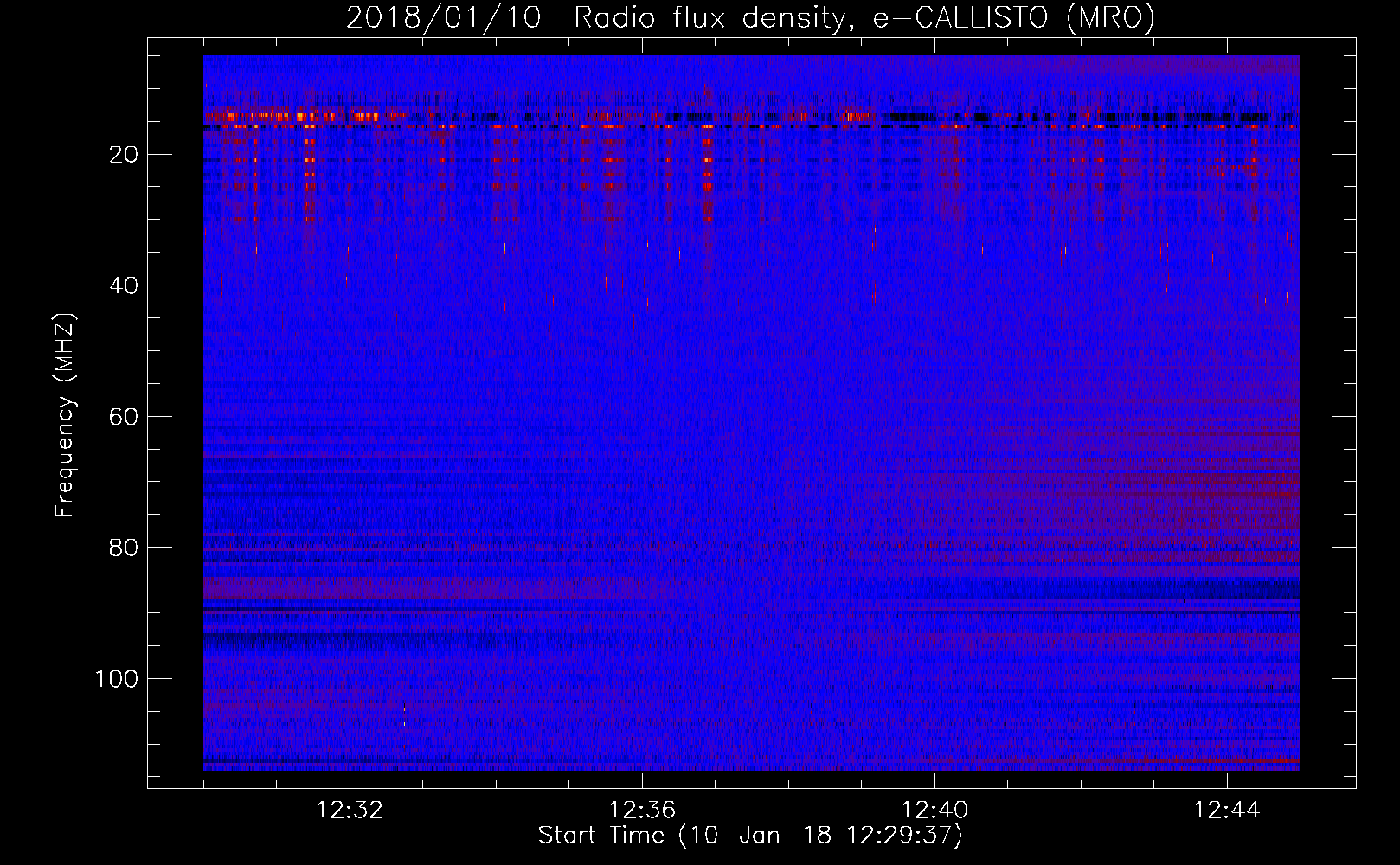Click the 60 MHz frequency tick label
Screen dimensions: 1400x865
click(x=125, y=417)
